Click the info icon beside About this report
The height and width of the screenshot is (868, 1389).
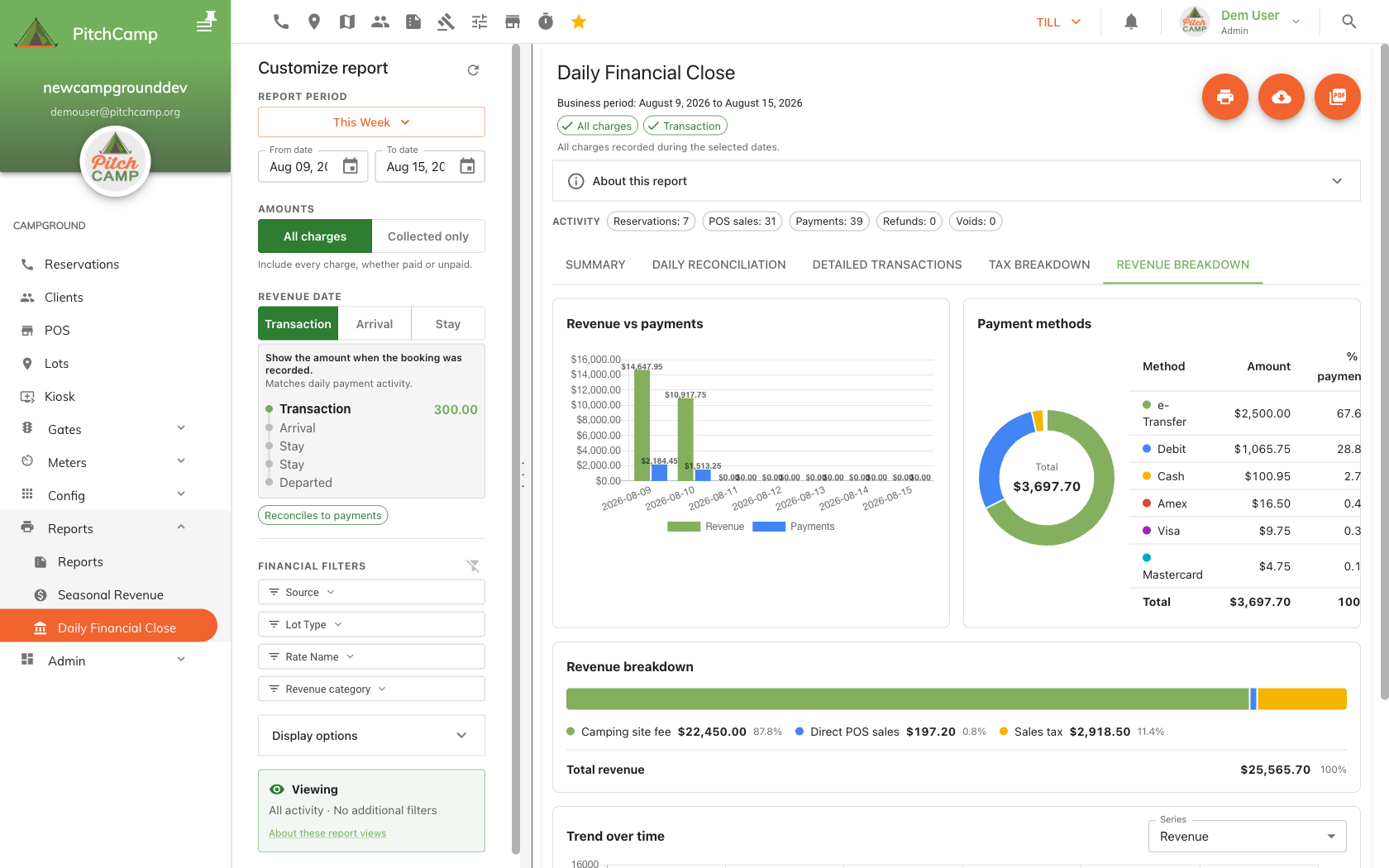[x=576, y=181]
